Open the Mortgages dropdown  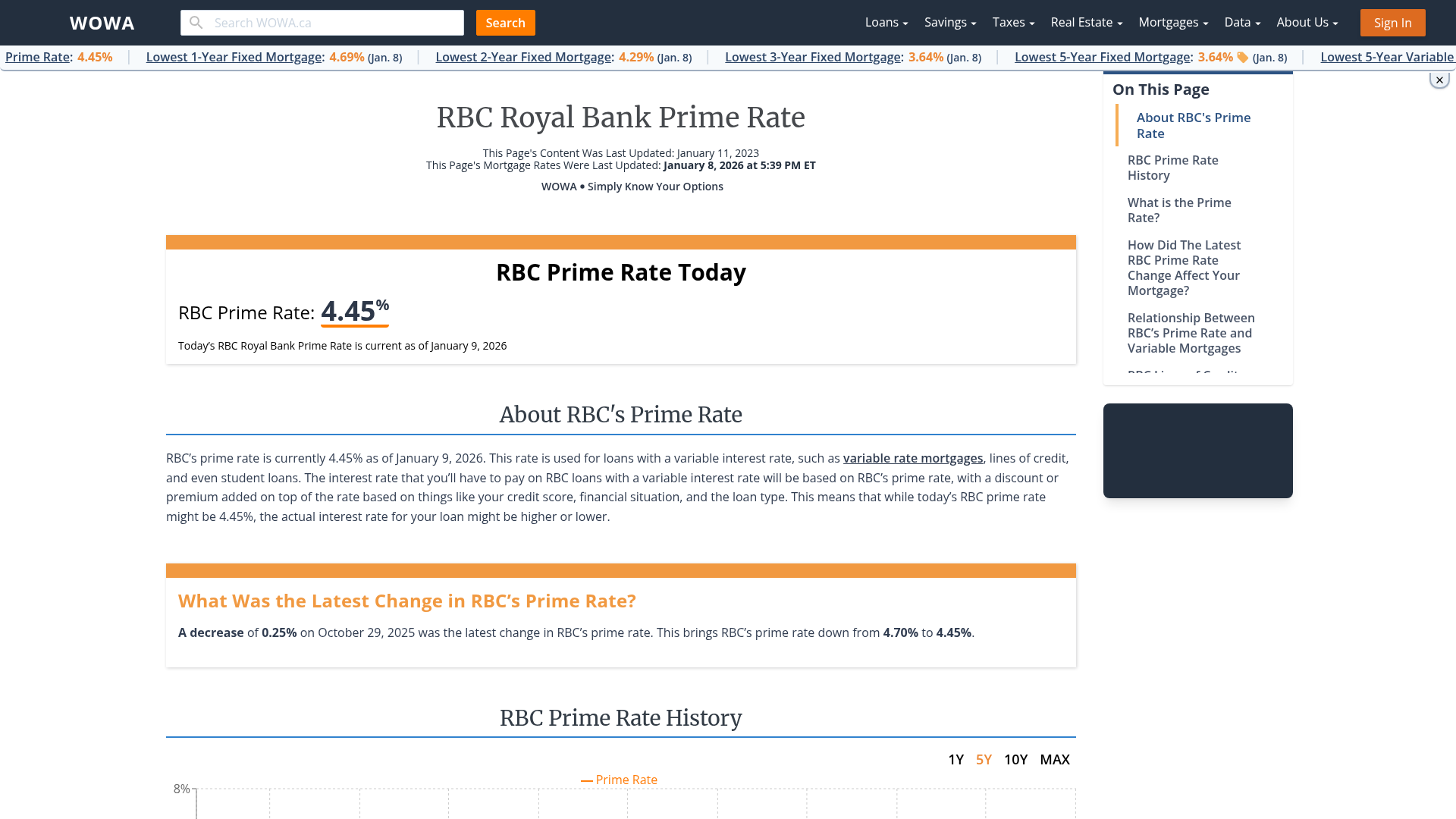click(1172, 22)
